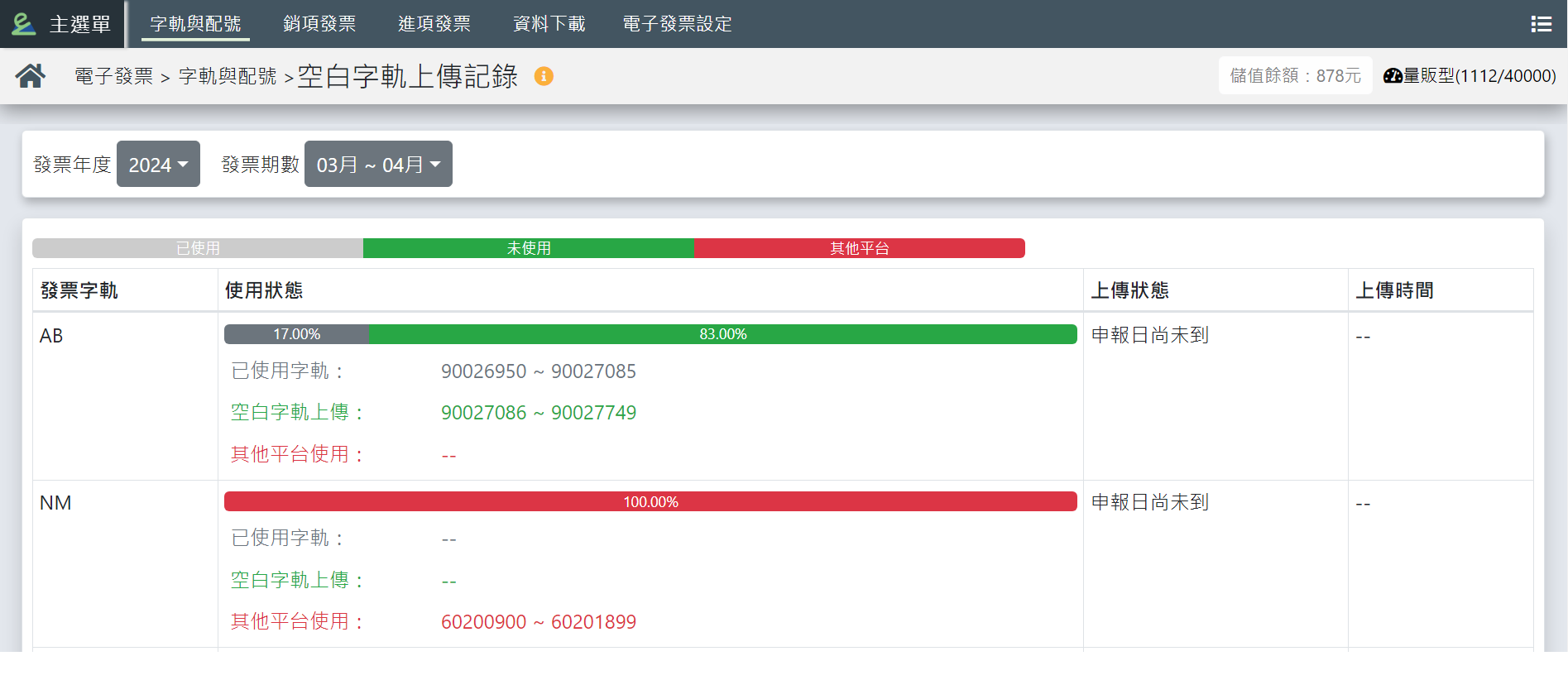The width and height of the screenshot is (1568, 680).
Task: Open the 03月 ~ 04月 period dropdown
Action: pyautogui.click(x=378, y=165)
